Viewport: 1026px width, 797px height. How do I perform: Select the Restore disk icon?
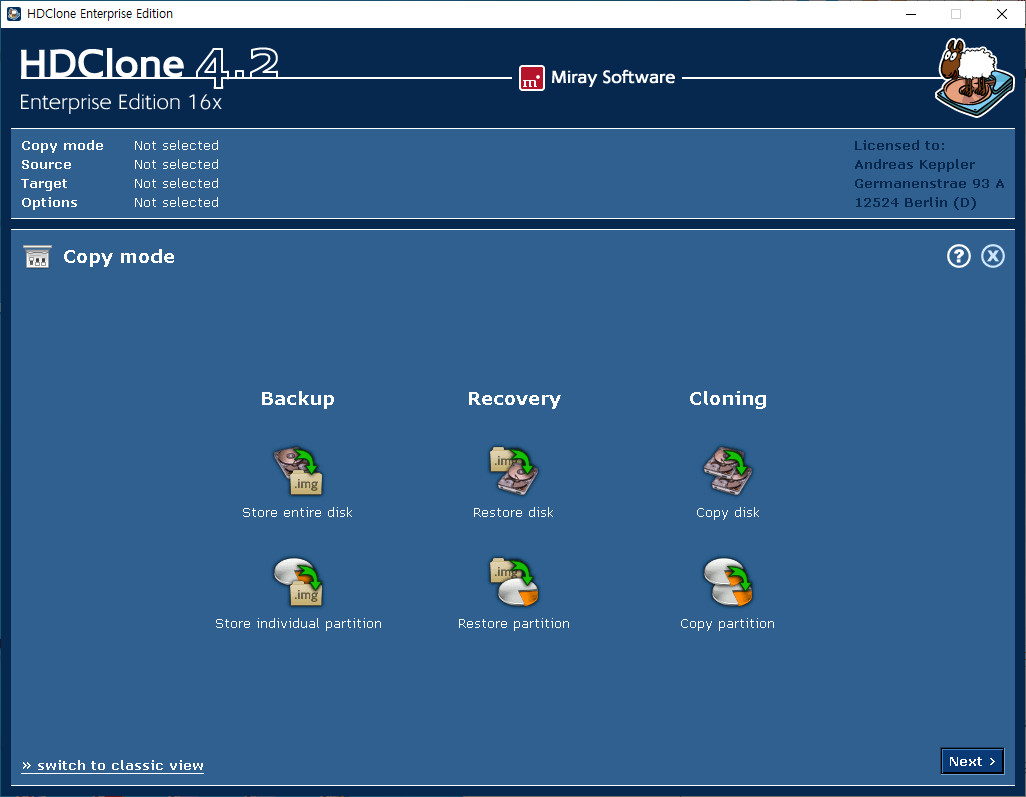point(514,470)
